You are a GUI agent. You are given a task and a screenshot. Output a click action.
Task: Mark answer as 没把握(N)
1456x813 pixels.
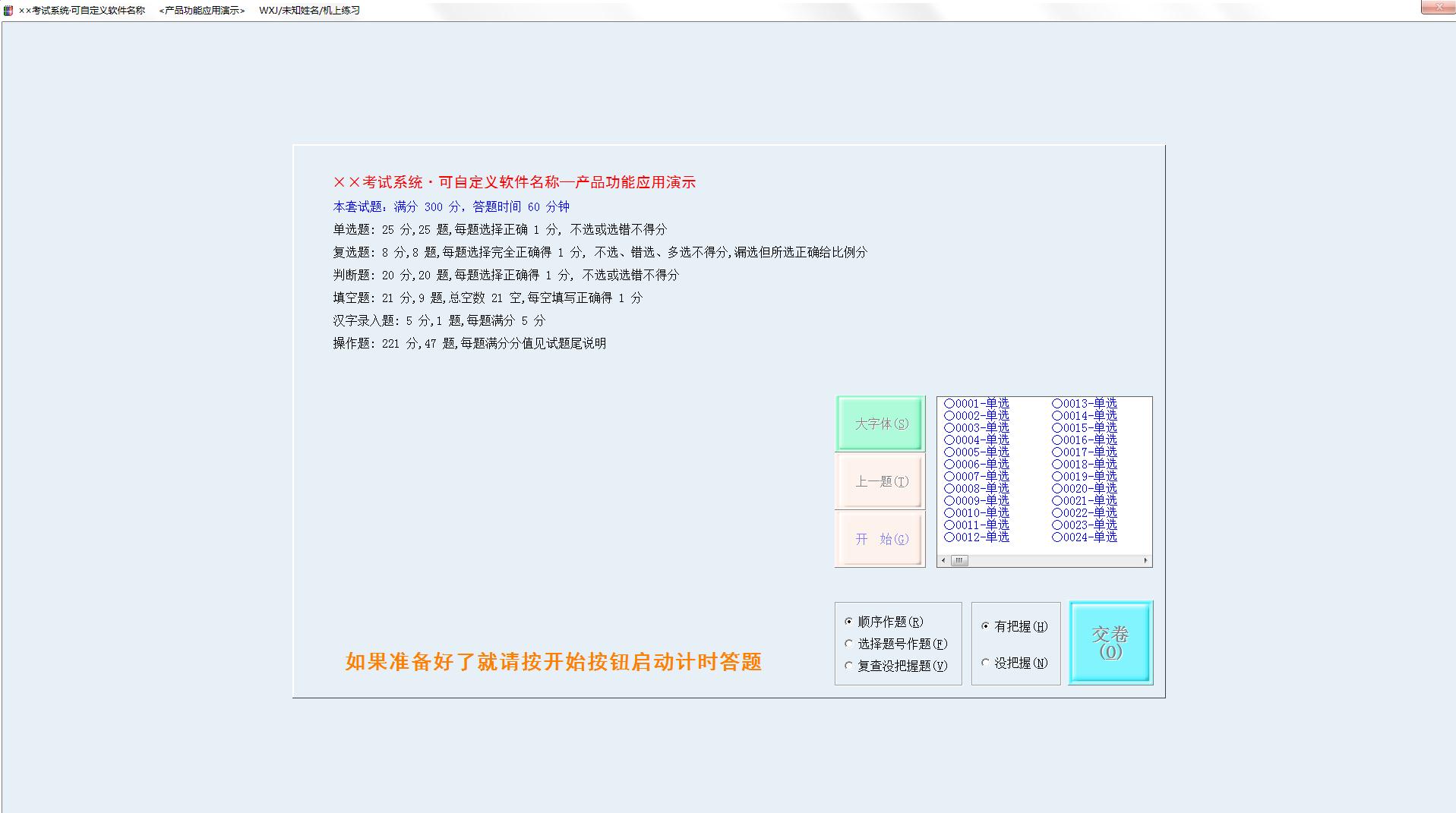pos(1015,663)
